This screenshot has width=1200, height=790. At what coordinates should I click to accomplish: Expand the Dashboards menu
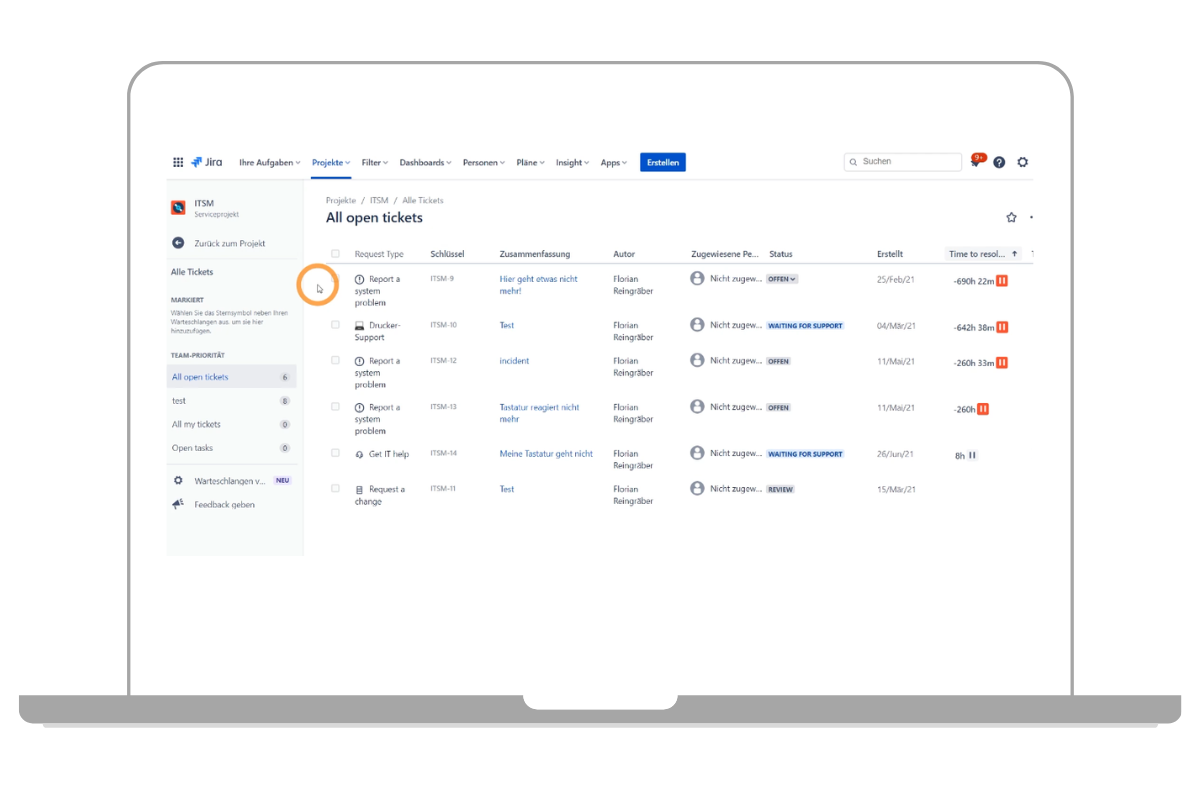click(x=425, y=162)
